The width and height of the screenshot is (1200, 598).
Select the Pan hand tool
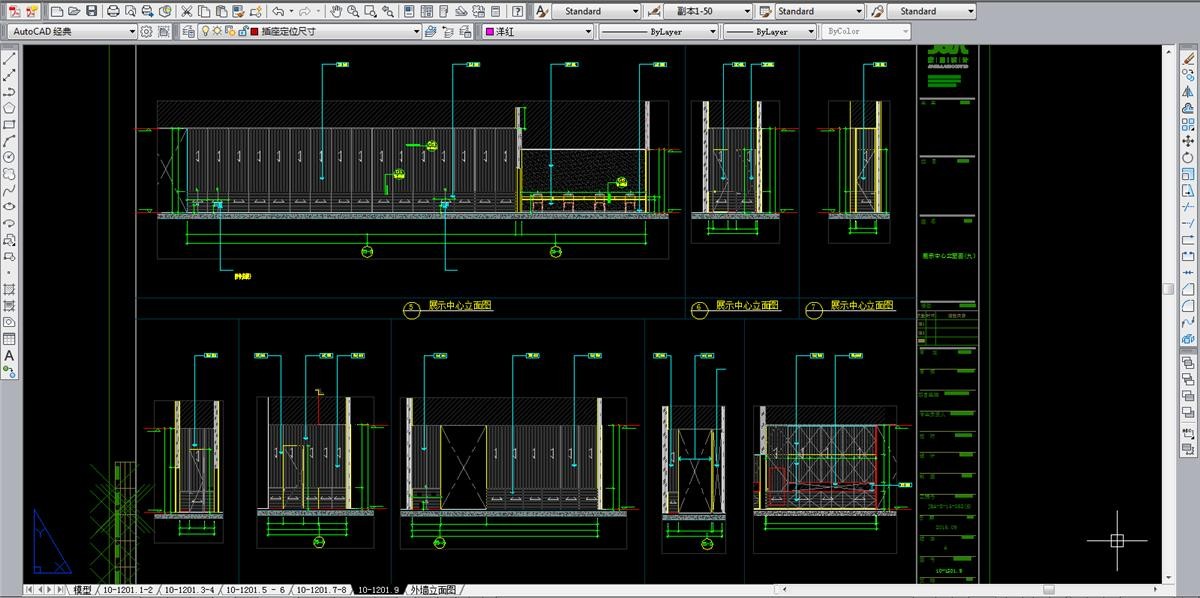click(336, 11)
